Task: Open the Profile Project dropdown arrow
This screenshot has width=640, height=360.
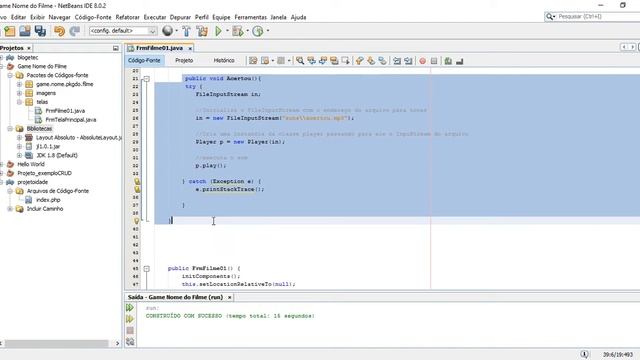Action: [x=268, y=31]
